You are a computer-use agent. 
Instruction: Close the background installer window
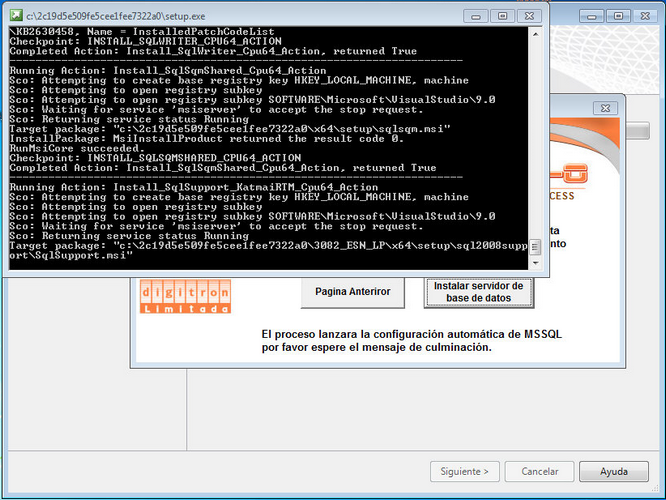[x=645, y=16]
